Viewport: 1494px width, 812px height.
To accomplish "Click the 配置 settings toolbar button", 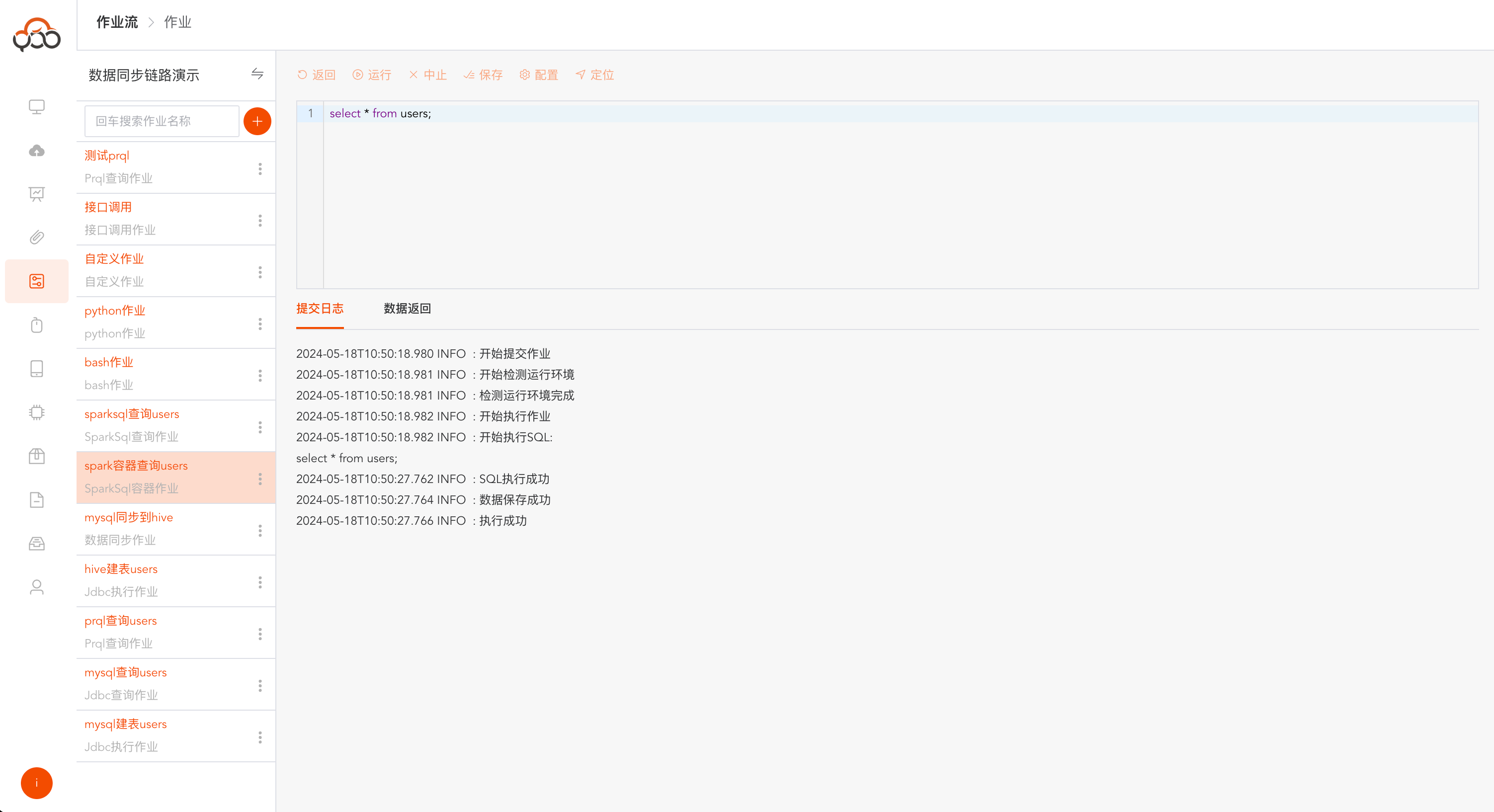I will [539, 75].
